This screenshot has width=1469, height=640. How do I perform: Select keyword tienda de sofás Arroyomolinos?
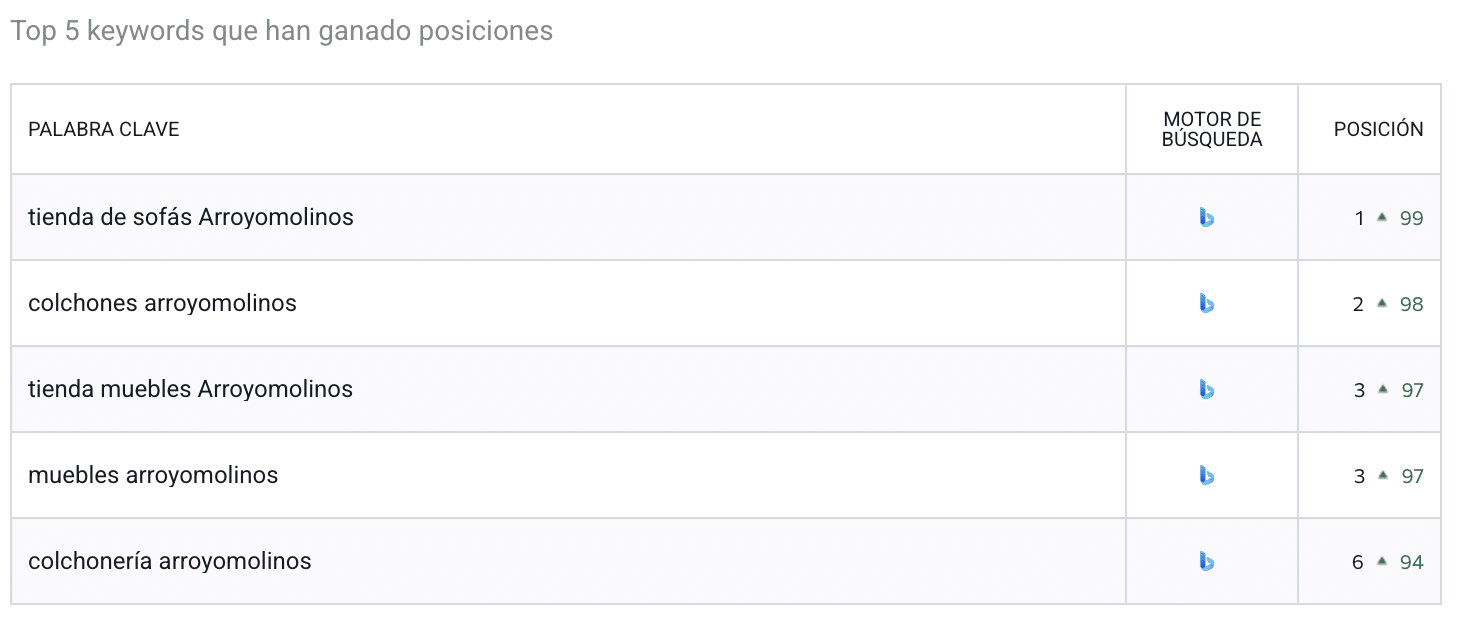click(x=191, y=217)
